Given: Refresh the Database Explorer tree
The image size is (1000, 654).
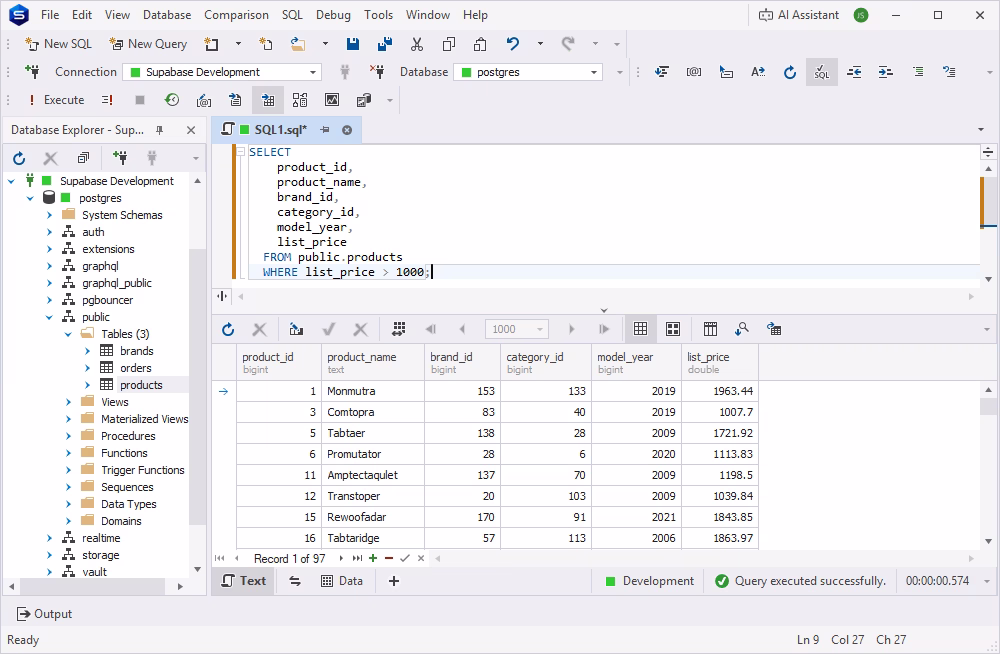Looking at the screenshot, I should 19,158.
